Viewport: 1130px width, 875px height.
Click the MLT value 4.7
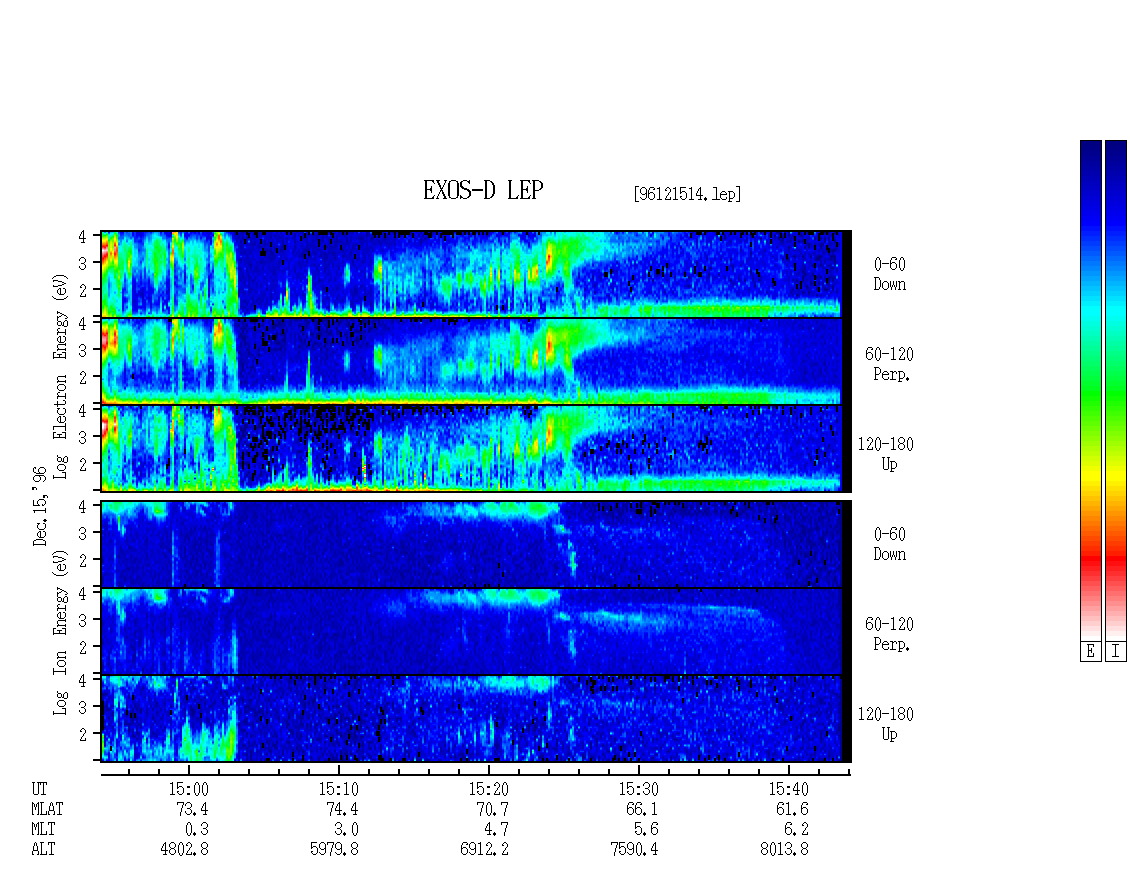496,830
